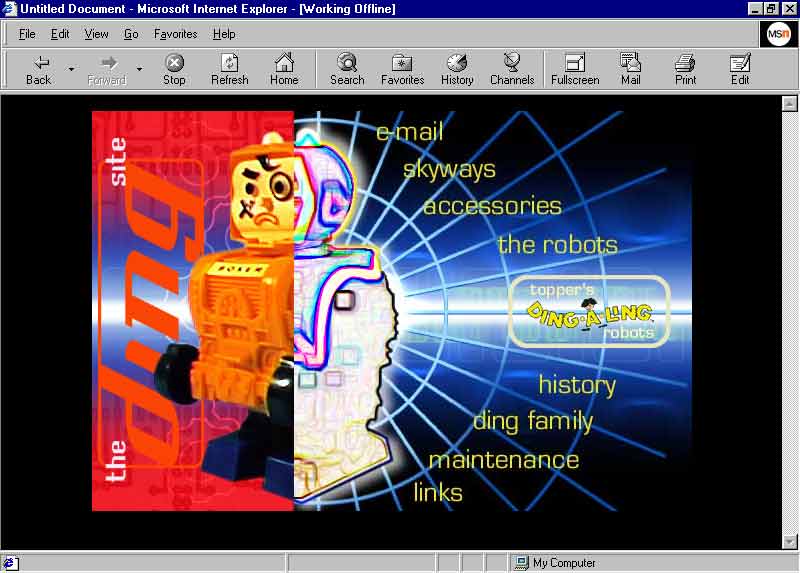Click Topper's Ding-A-Ling robots logo
The image size is (800, 573).
(x=589, y=312)
